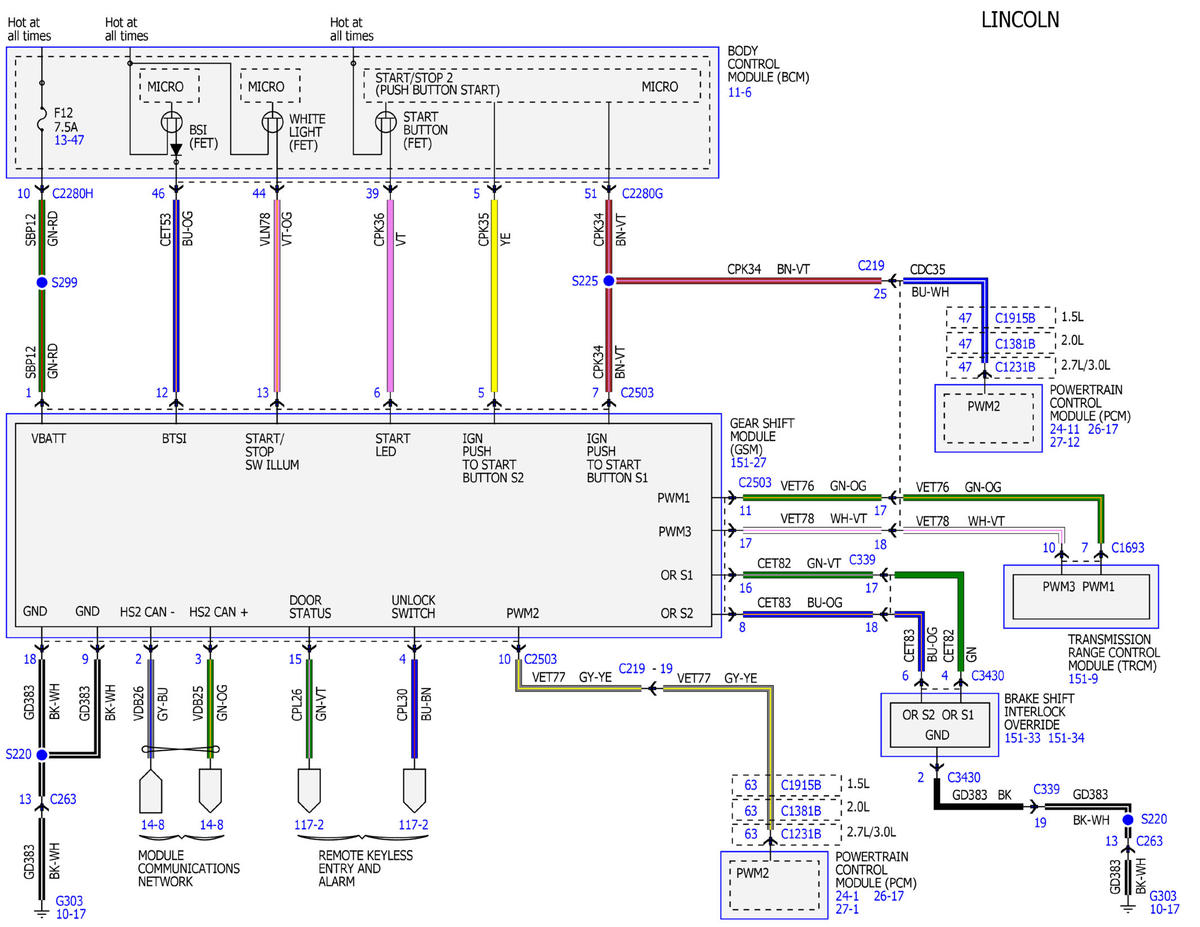The image size is (1200, 927).
Task: Click the BTSI pin label
Action: (176, 438)
